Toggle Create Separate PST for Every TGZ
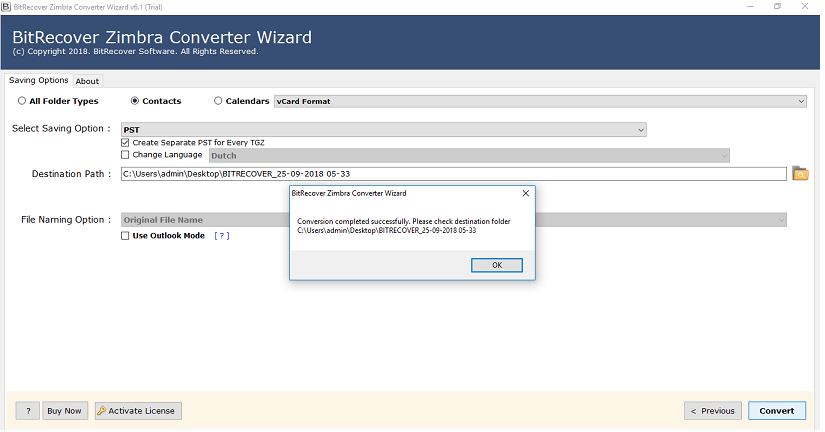The width and height of the screenshot is (825, 432). [125, 143]
